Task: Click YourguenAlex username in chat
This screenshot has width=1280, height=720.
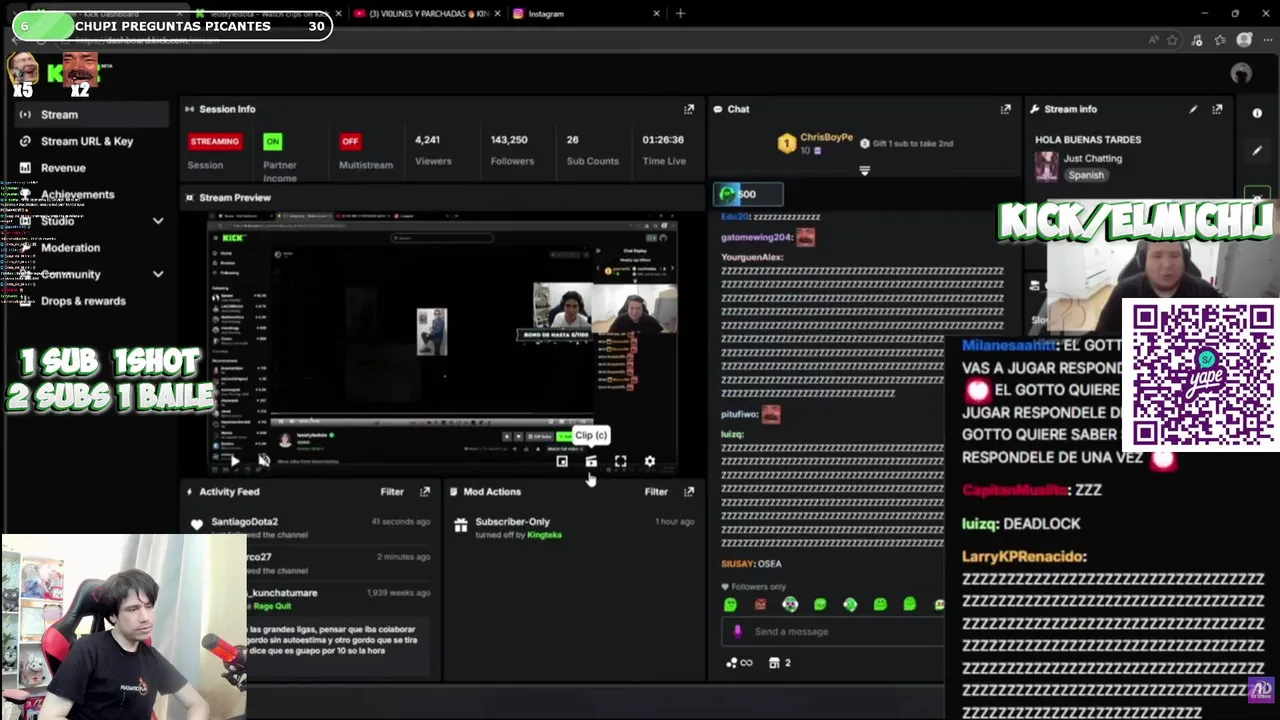Action: (752, 257)
